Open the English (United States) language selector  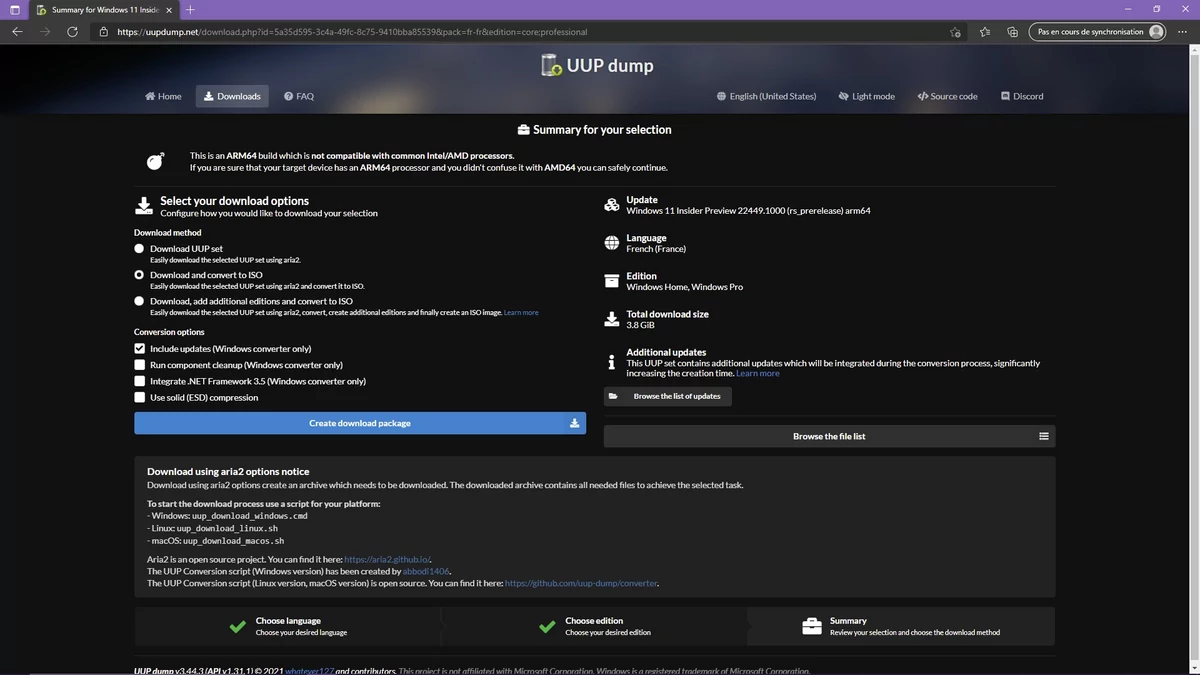point(765,96)
